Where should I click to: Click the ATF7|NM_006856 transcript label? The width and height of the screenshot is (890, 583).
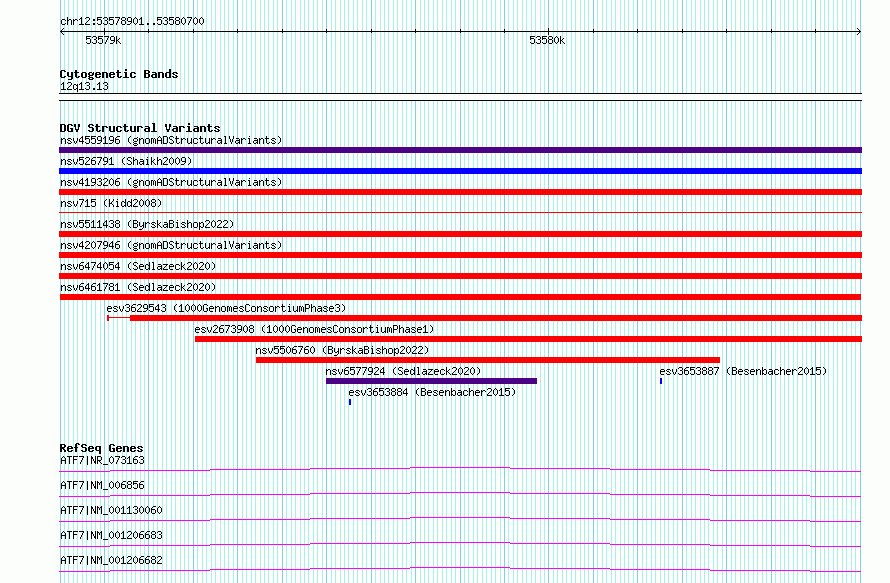click(102, 485)
